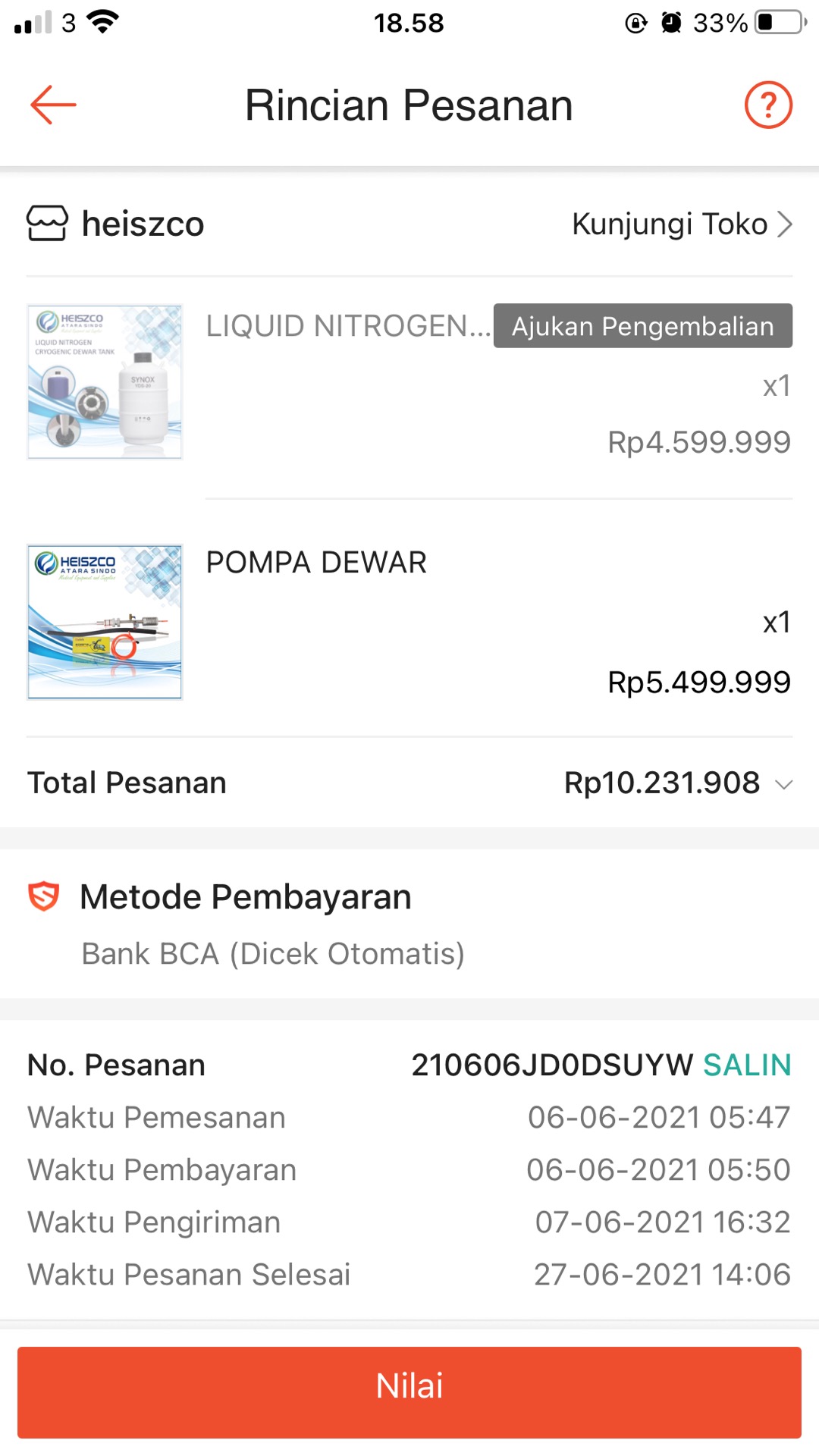Tap the cellular signal bars icon
819x1456 pixels.
[x=33, y=23]
